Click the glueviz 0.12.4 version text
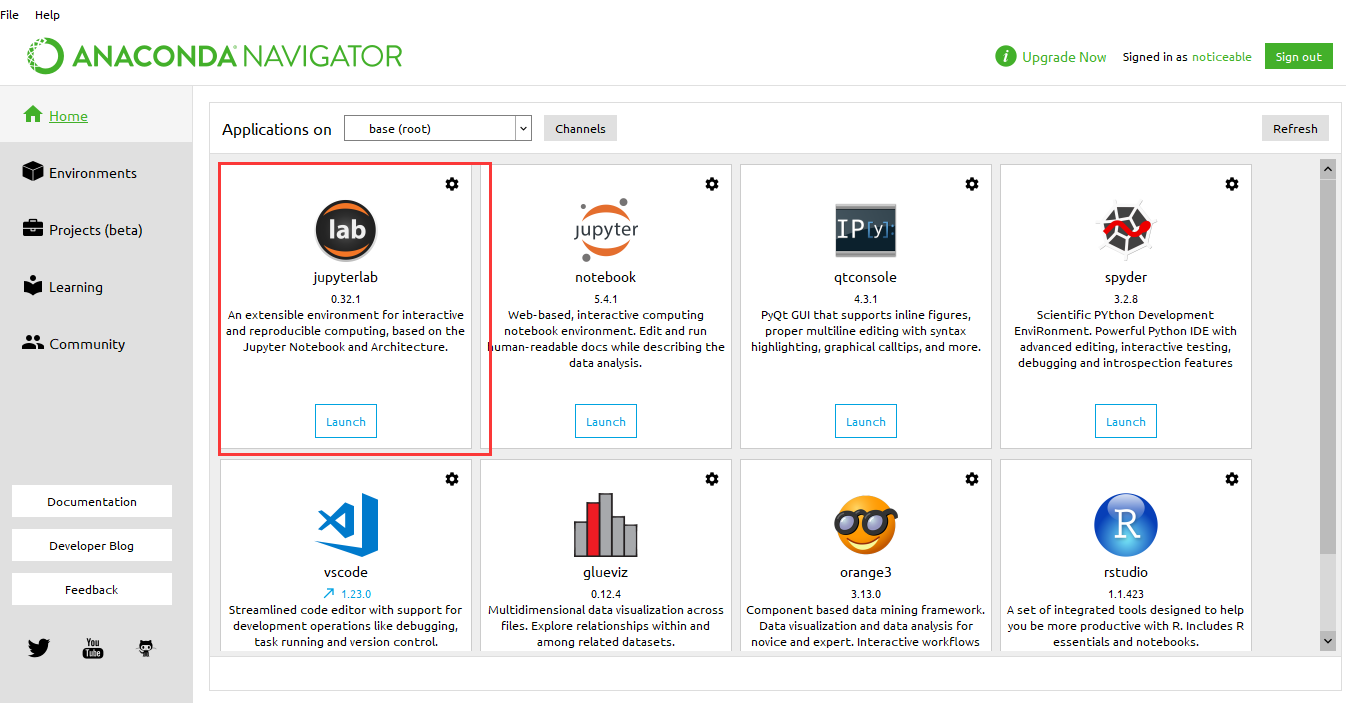The image size is (1346, 703). (x=606, y=593)
